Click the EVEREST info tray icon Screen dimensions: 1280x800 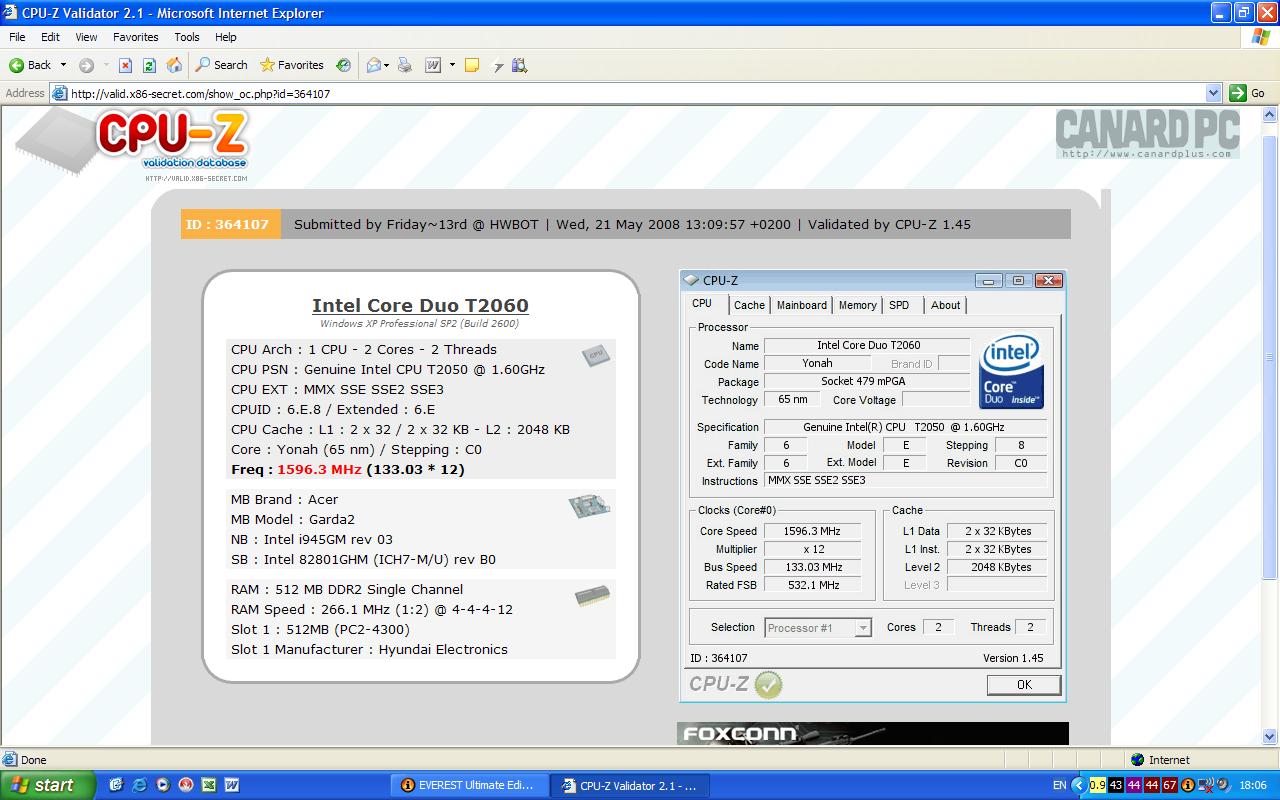(1189, 785)
